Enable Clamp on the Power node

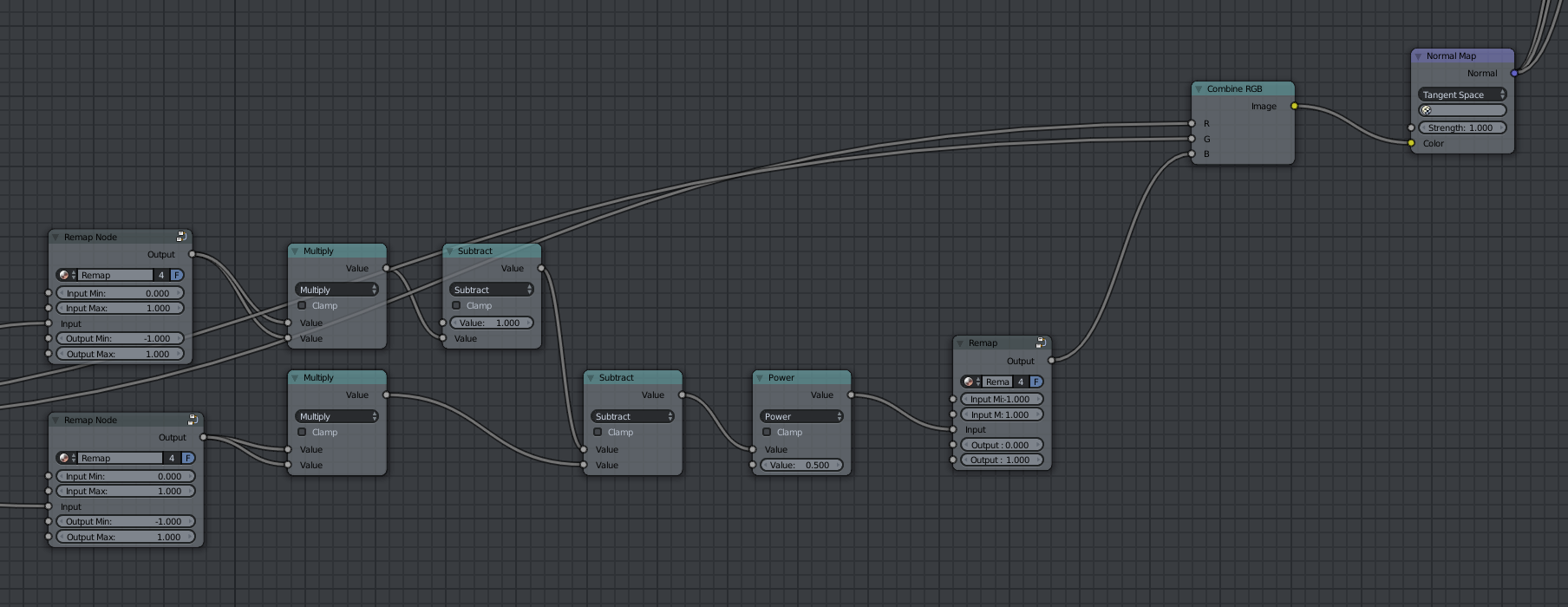click(767, 432)
